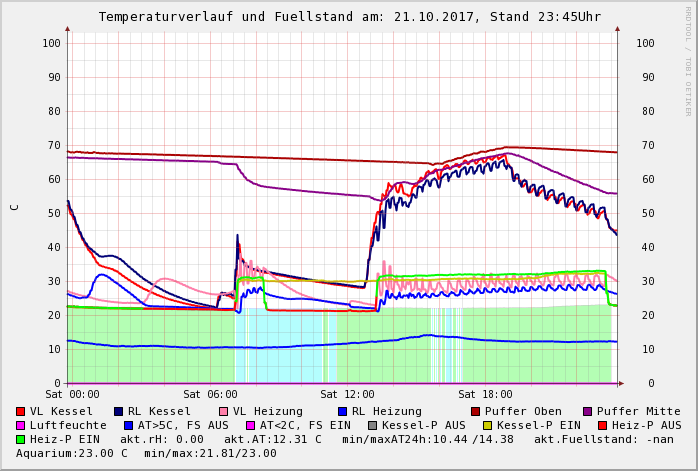Select the pink VL Heizung legend swatch
The width and height of the screenshot is (698, 471).
(x=224, y=411)
